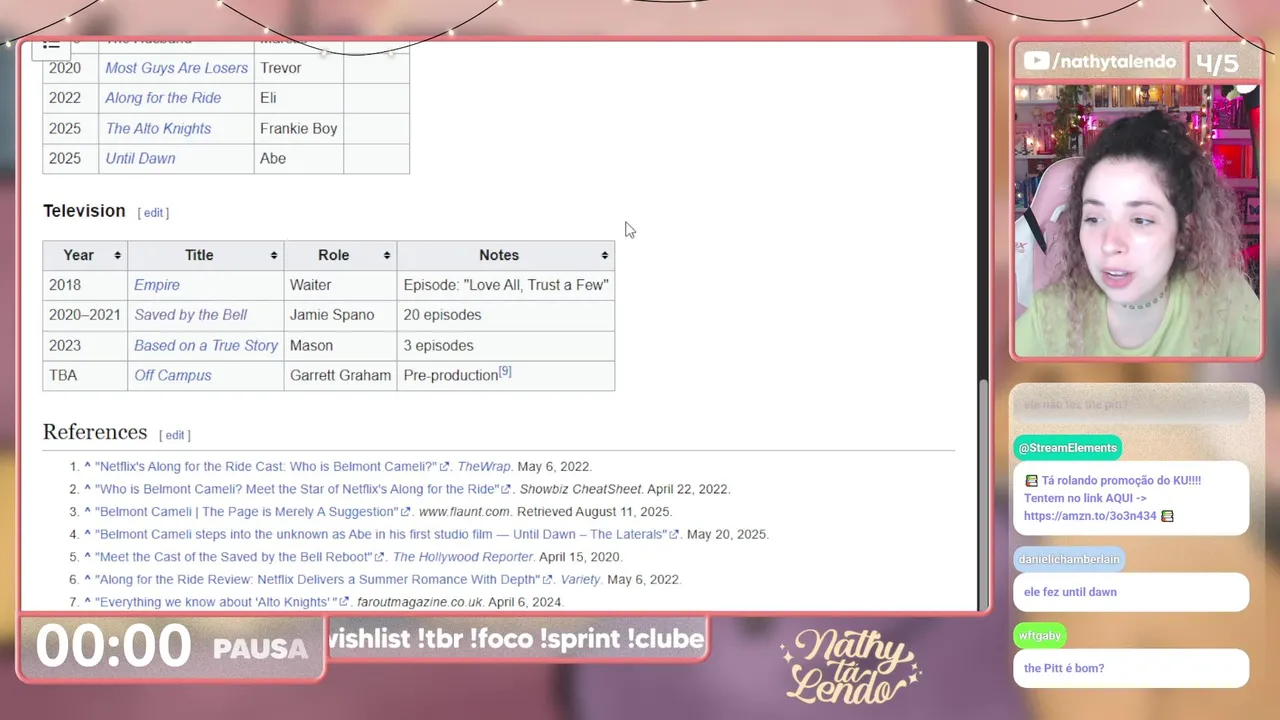
Task: Select the 20 episodes notes cell
Action: click(x=505, y=315)
